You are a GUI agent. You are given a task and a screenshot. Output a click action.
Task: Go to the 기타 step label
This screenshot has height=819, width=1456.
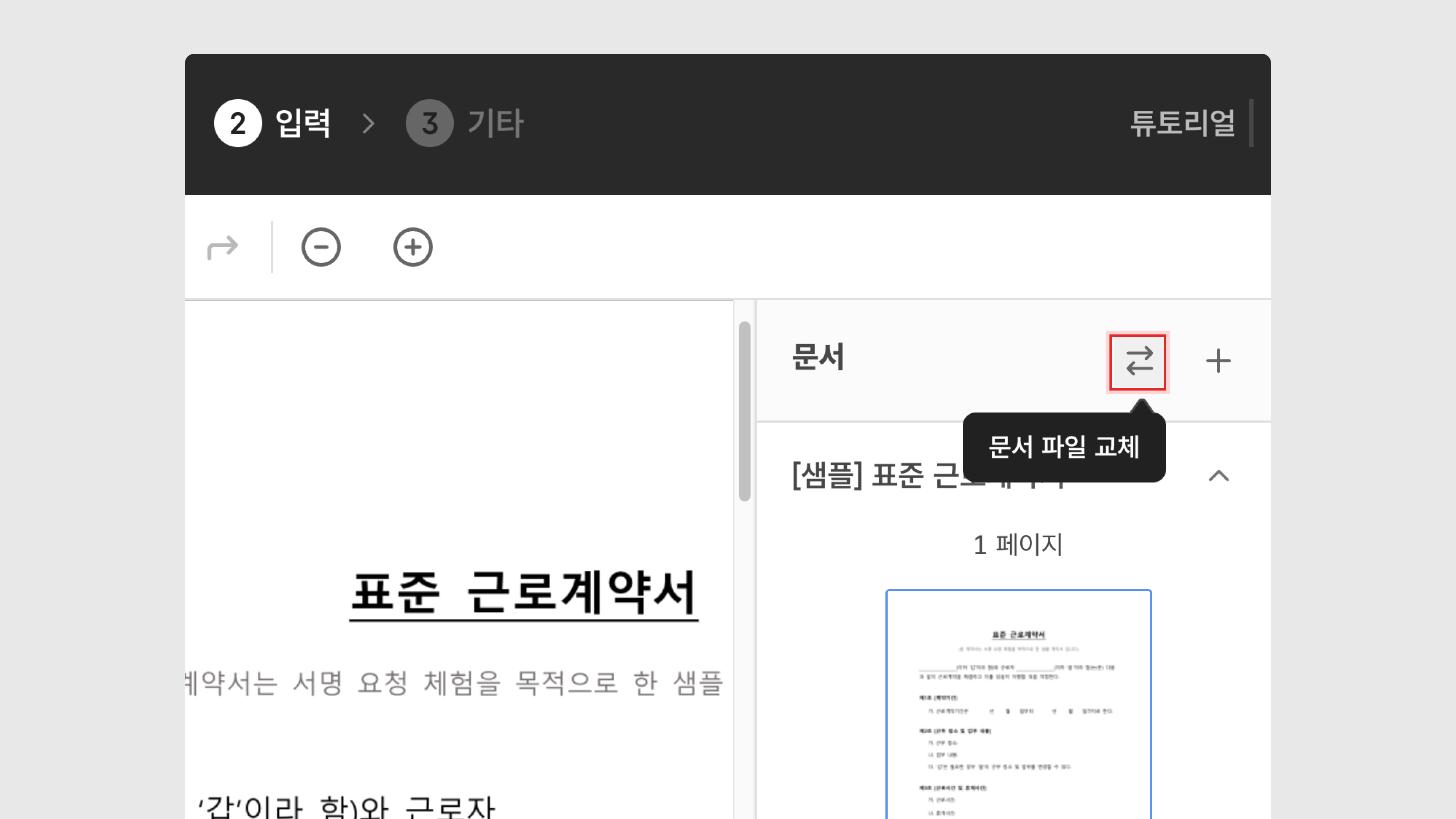[496, 123]
